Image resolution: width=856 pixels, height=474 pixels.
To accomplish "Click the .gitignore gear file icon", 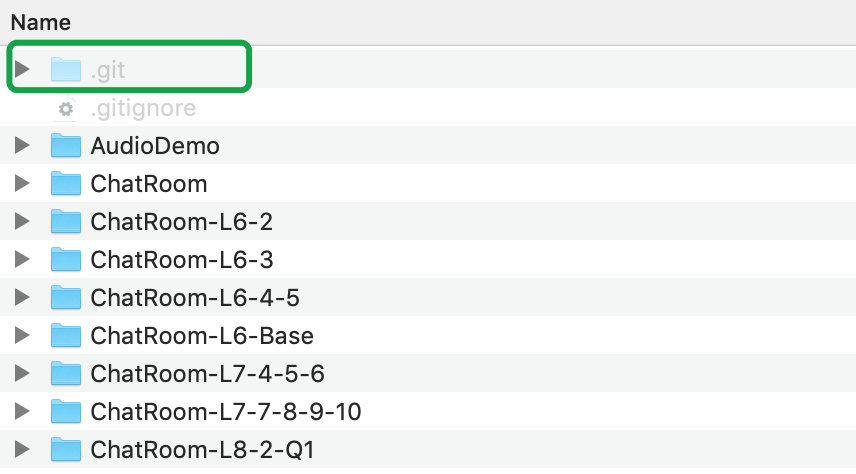I will tap(66, 108).
